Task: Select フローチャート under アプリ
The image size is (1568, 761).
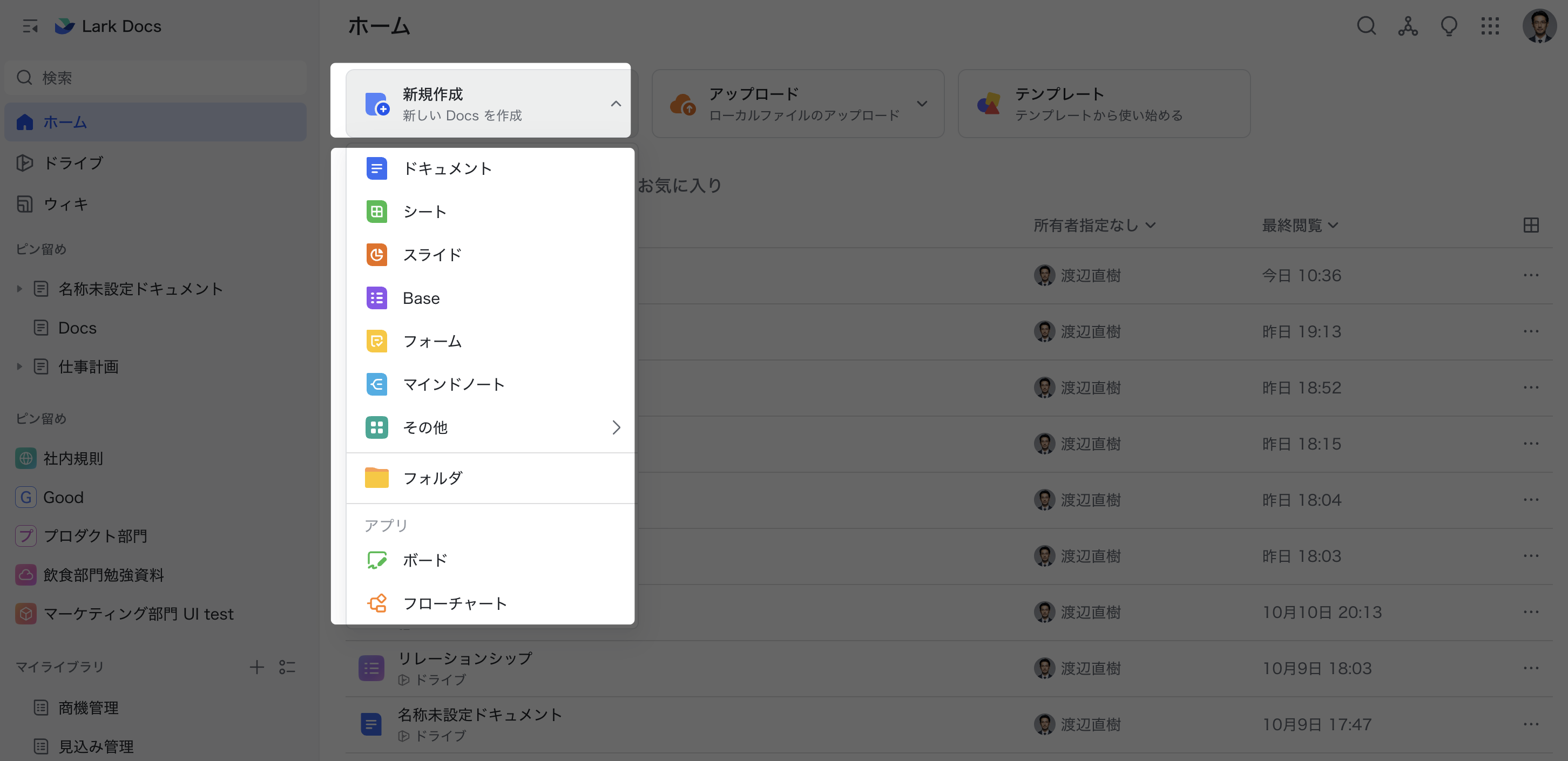Action: click(454, 603)
